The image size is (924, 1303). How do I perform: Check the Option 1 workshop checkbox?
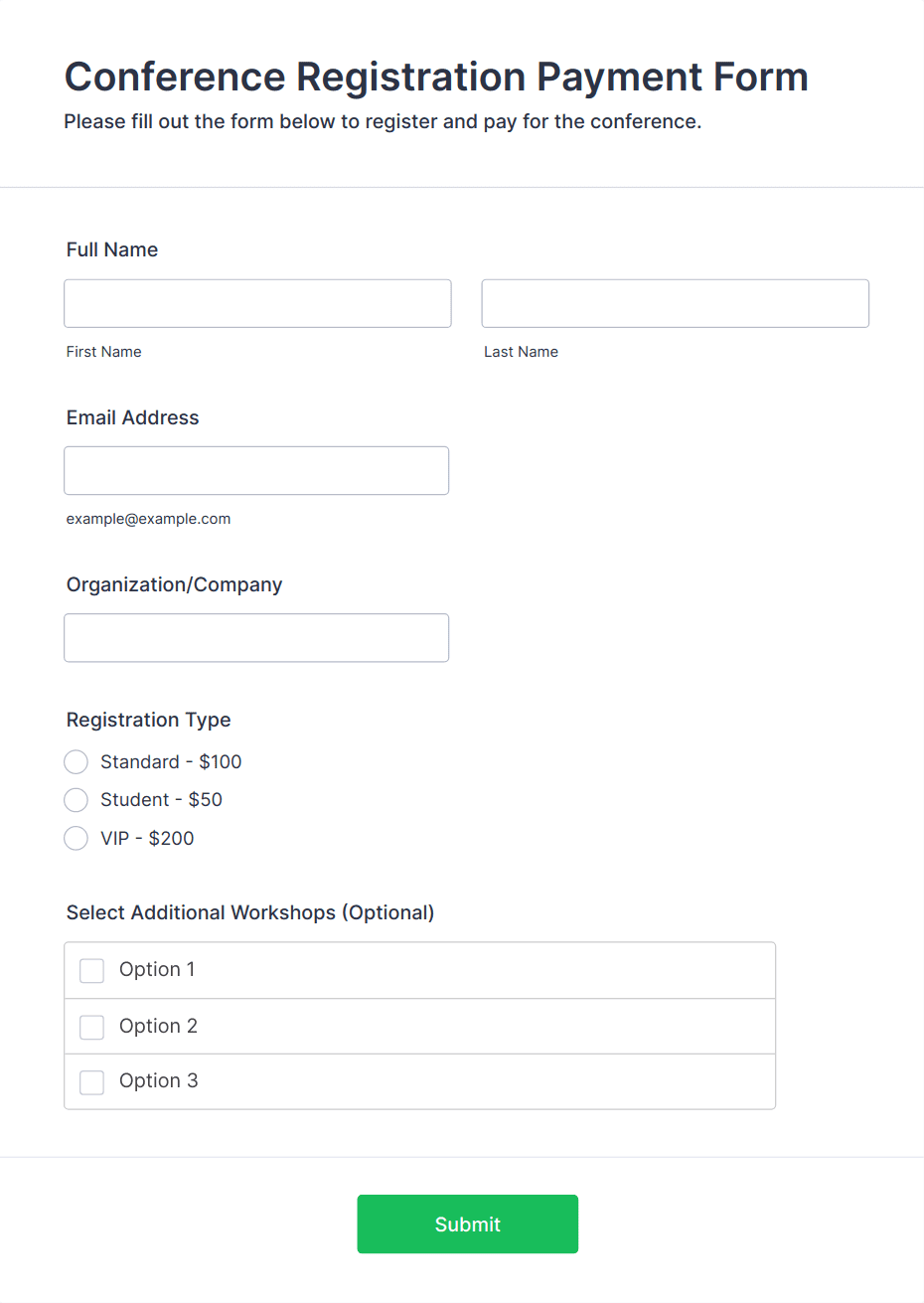pyautogui.click(x=92, y=970)
